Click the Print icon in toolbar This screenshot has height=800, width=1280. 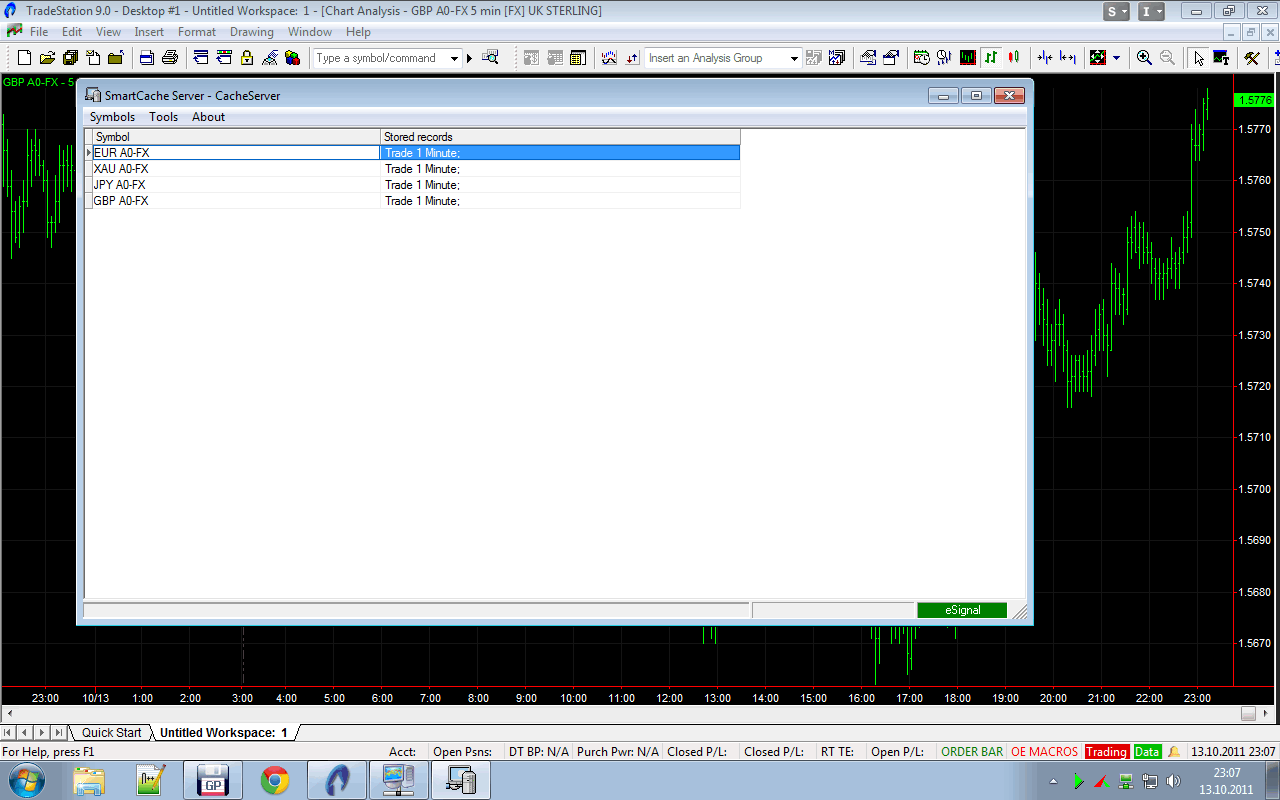[x=170, y=58]
